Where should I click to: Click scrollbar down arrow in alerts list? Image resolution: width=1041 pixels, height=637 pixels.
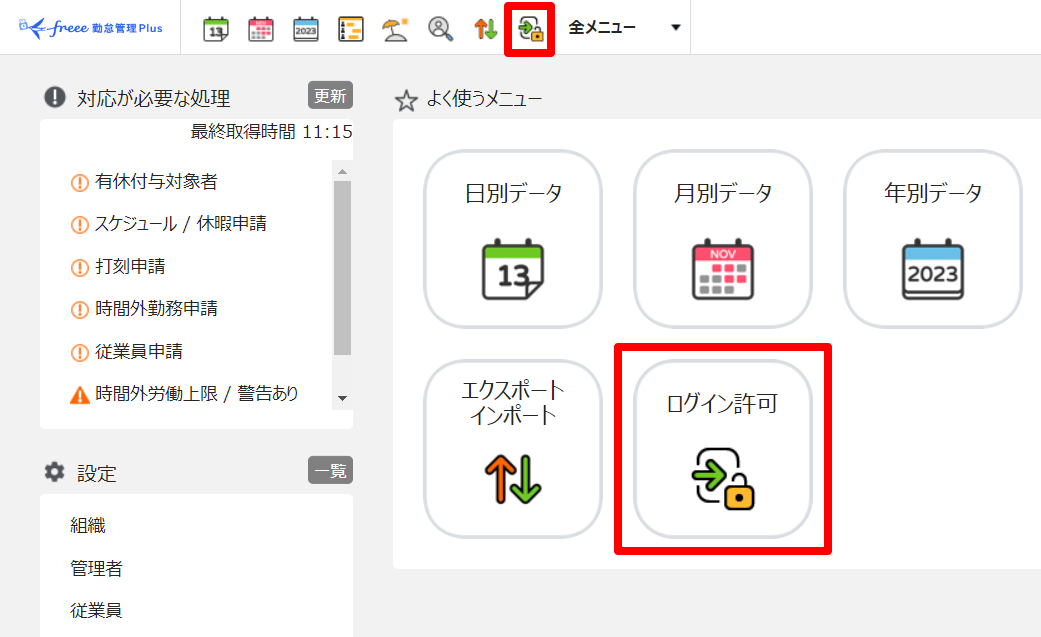[343, 399]
